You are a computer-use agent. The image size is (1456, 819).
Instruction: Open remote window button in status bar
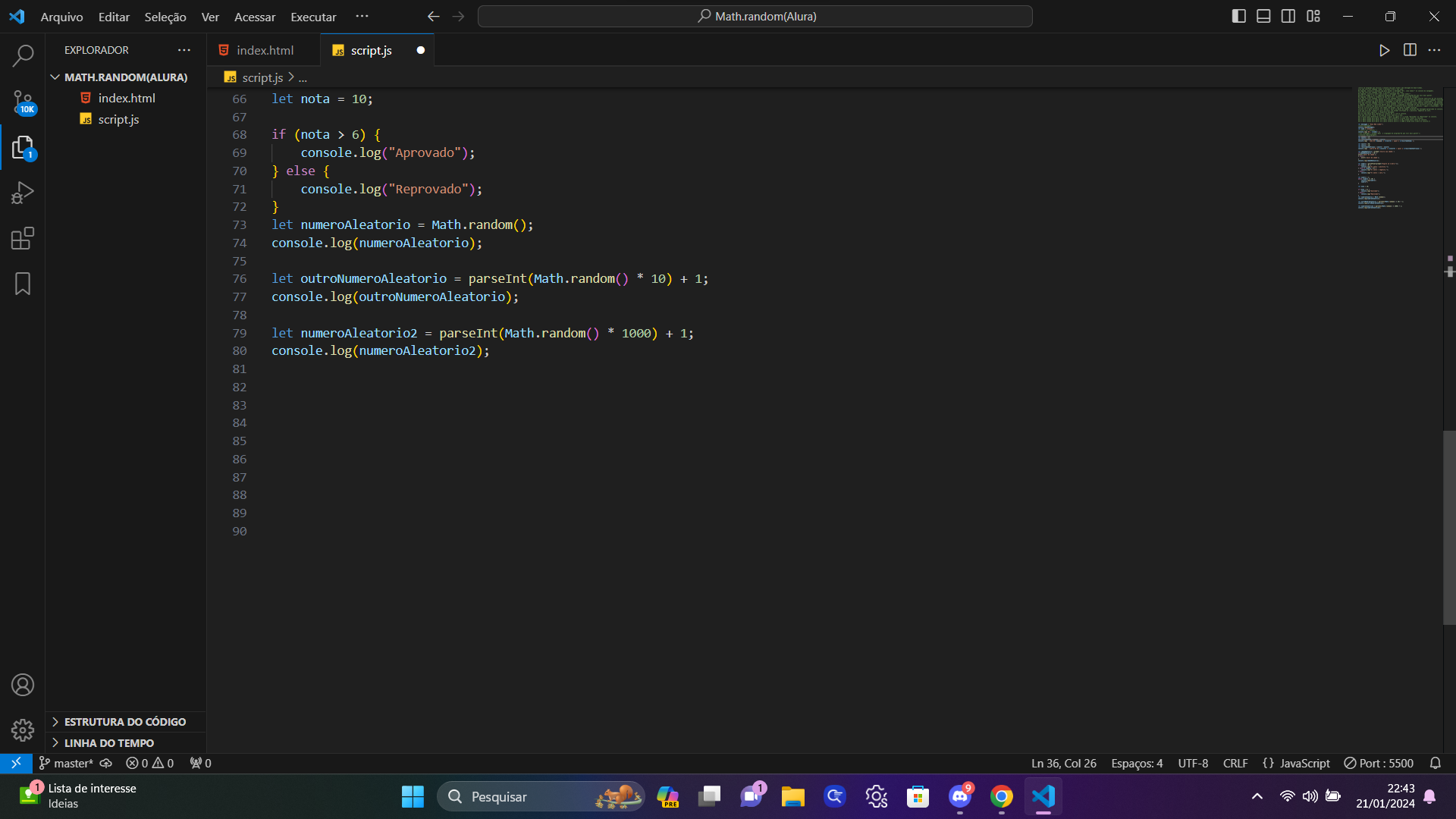[x=16, y=763]
